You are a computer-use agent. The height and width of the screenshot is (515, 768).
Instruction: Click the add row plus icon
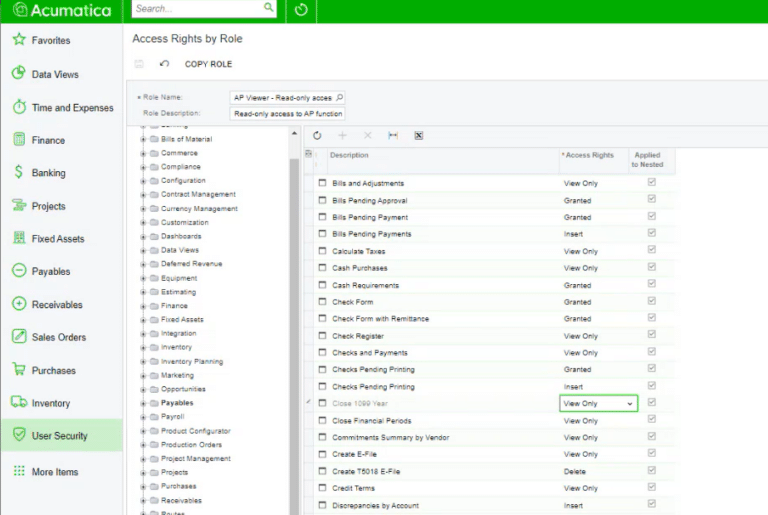coord(343,135)
